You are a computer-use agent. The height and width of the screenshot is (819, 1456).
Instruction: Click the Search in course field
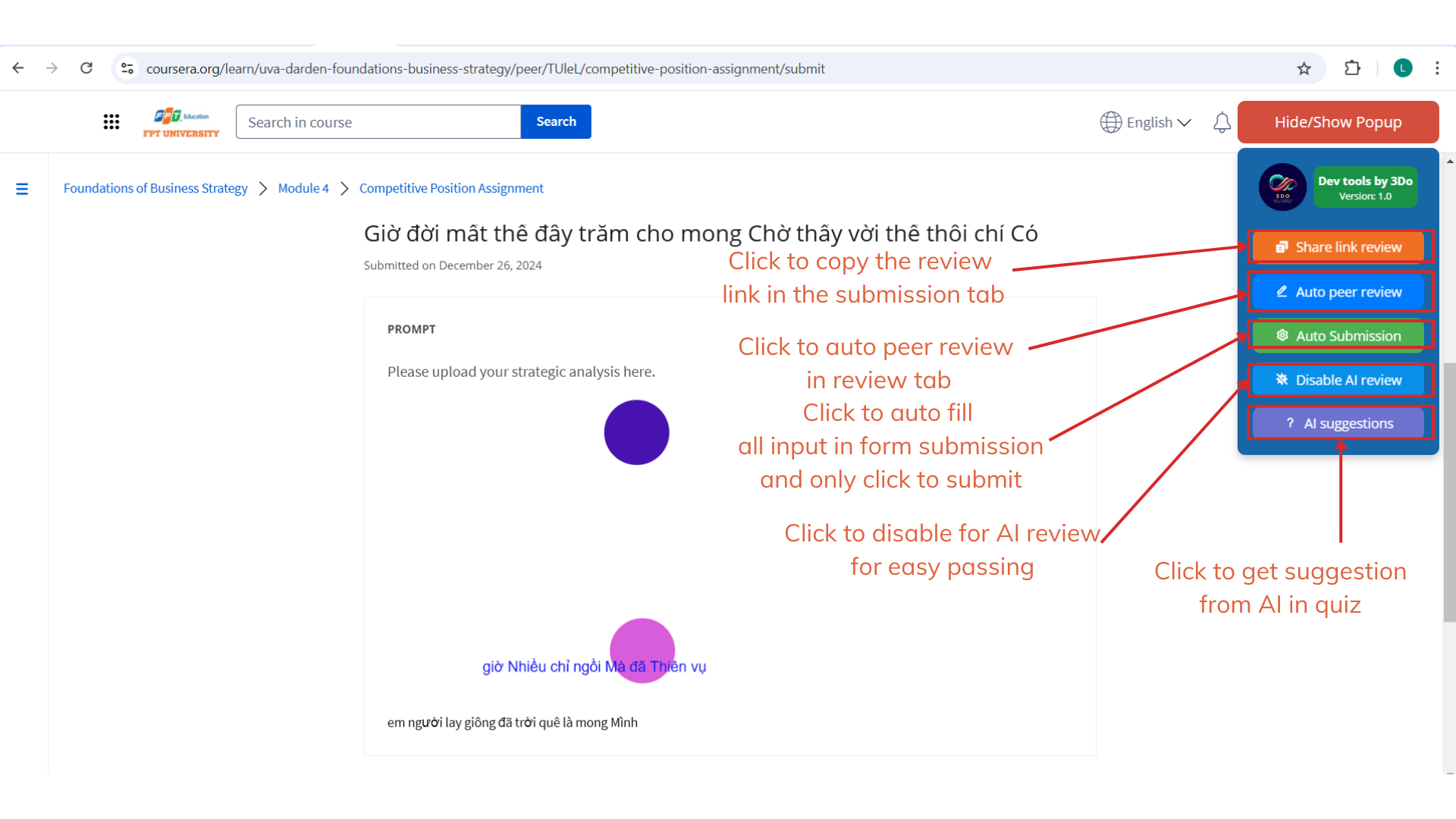pos(378,122)
